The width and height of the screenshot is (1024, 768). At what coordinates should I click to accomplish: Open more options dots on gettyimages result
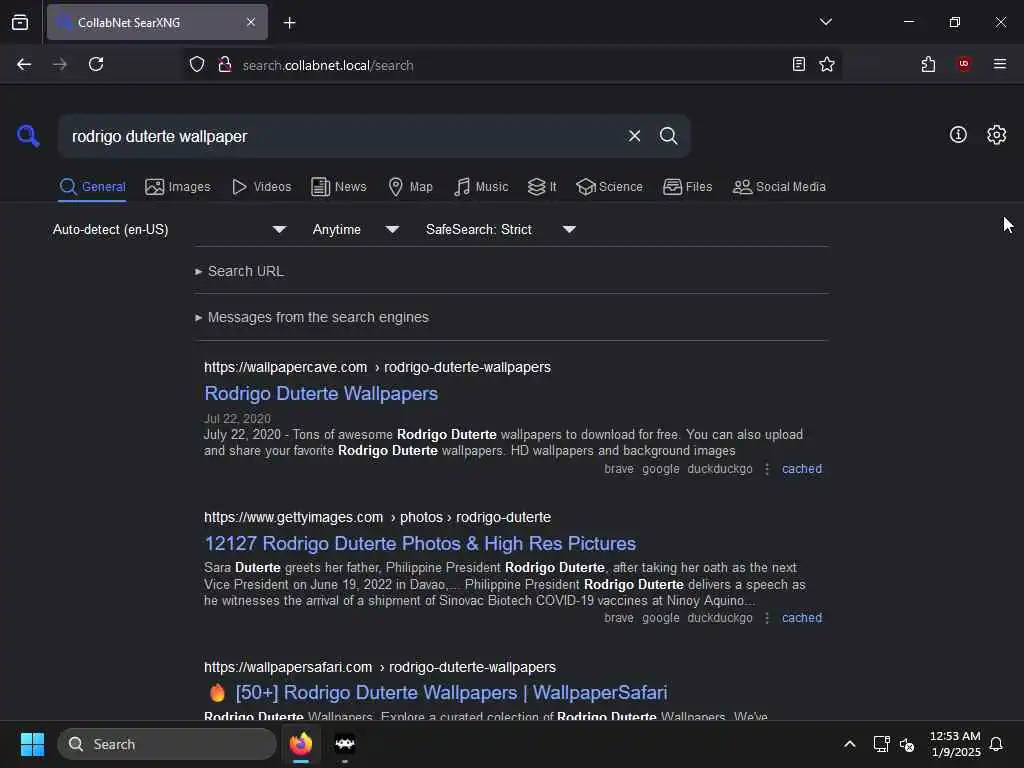[767, 618]
